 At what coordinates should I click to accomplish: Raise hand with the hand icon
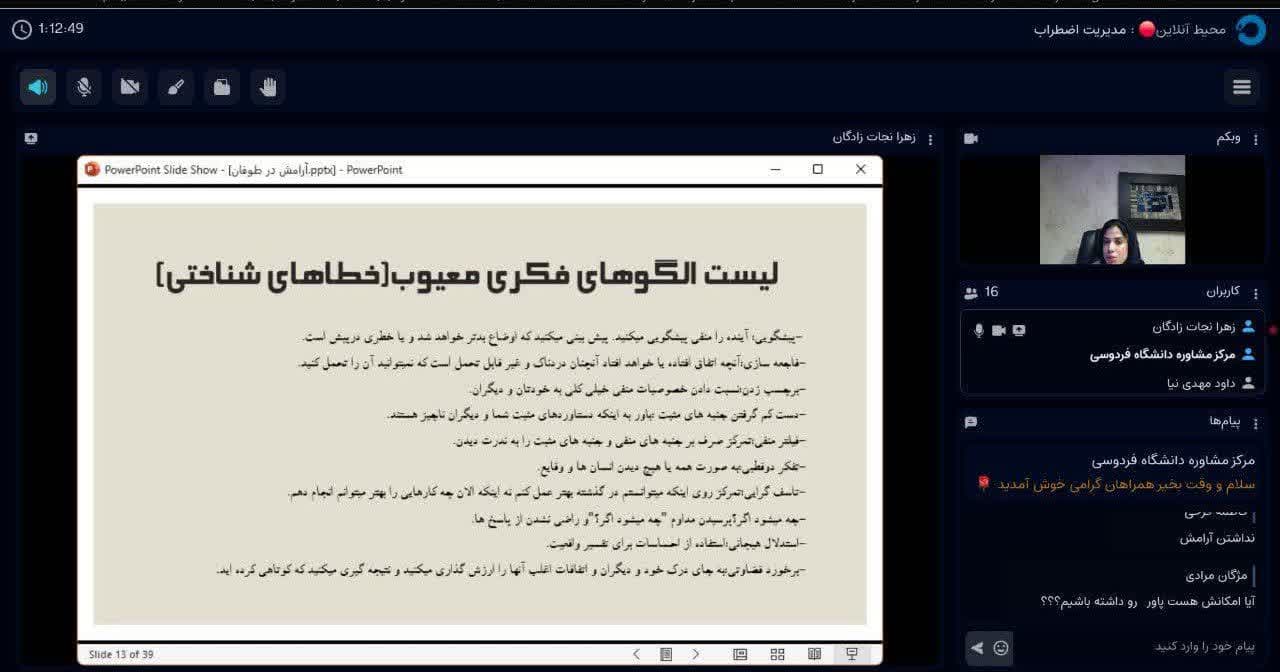[268, 87]
